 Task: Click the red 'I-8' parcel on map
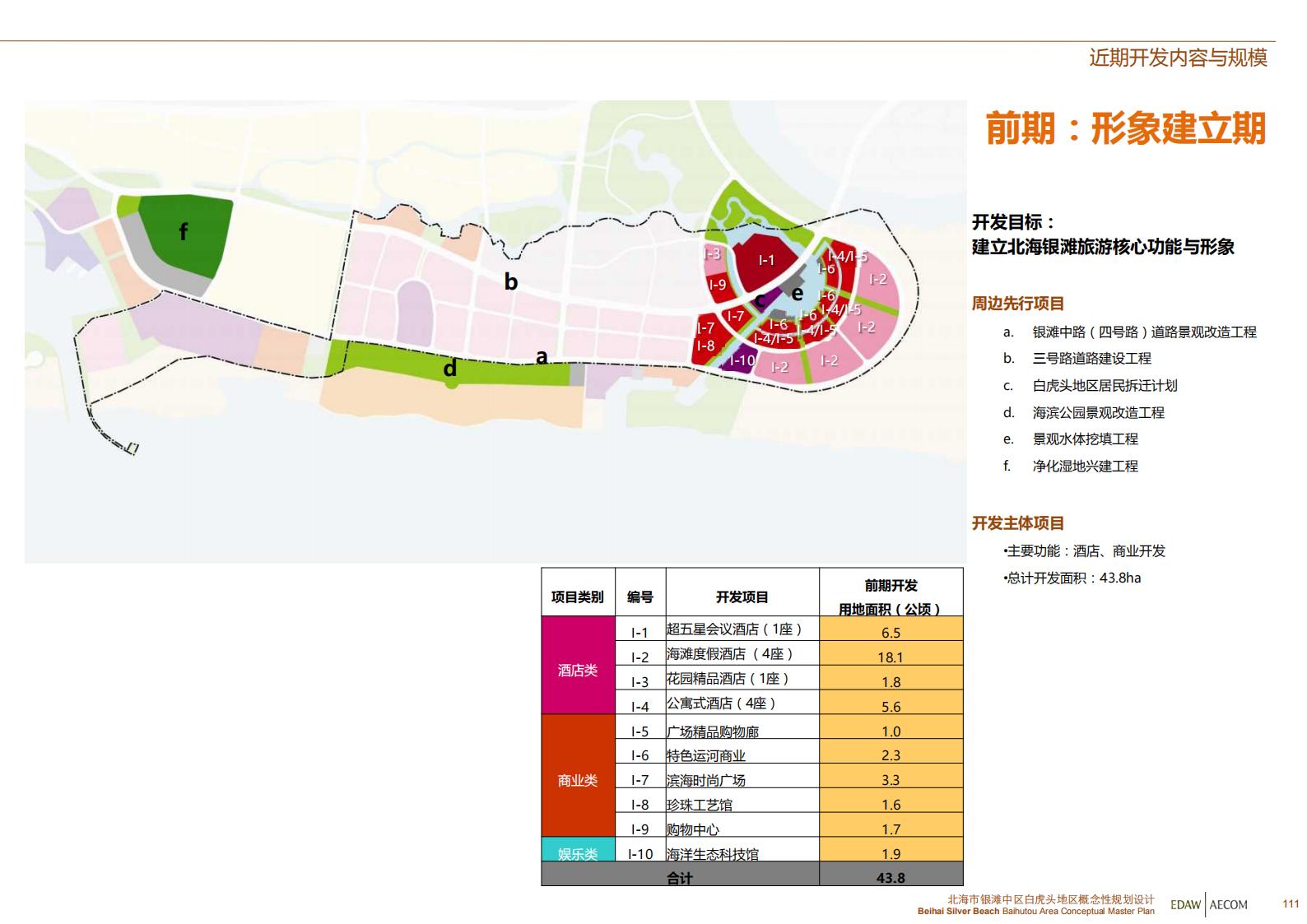pos(705,346)
